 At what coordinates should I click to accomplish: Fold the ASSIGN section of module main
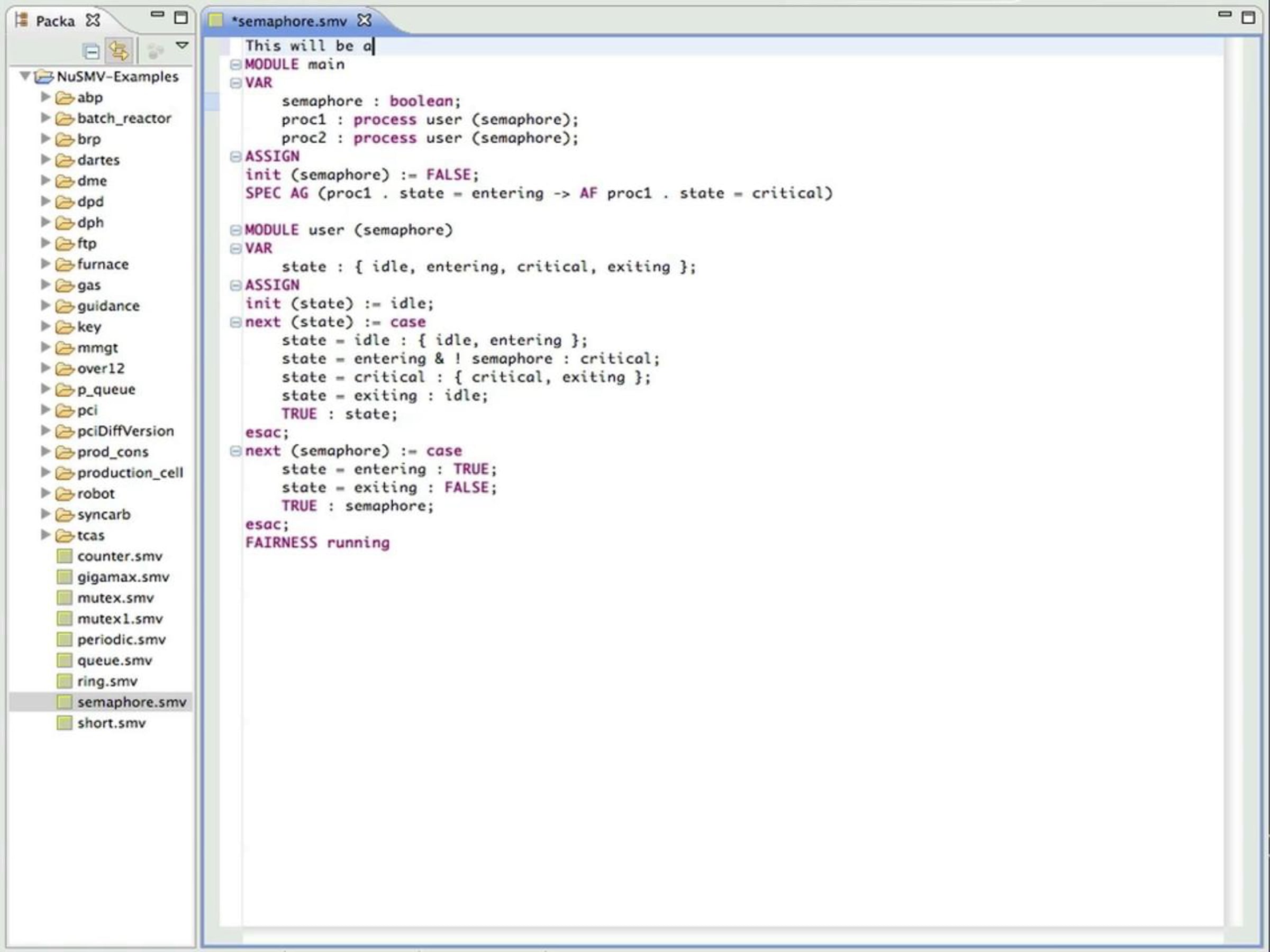point(235,157)
